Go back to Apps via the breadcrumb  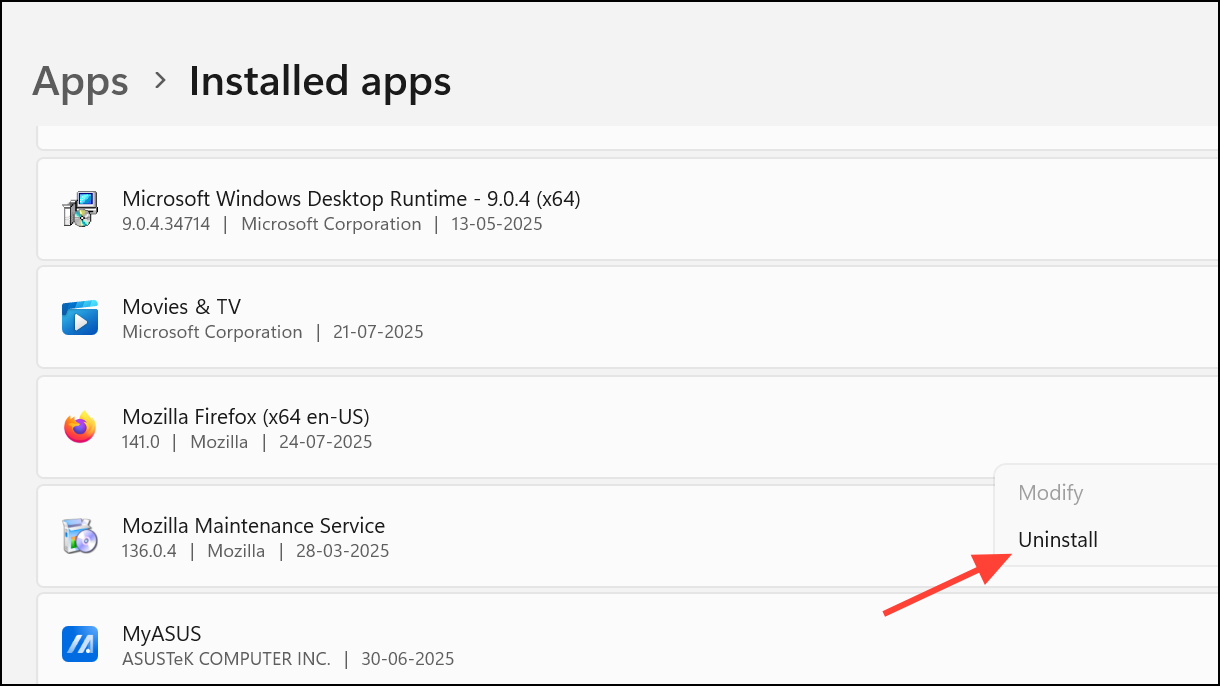[x=80, y=81]
